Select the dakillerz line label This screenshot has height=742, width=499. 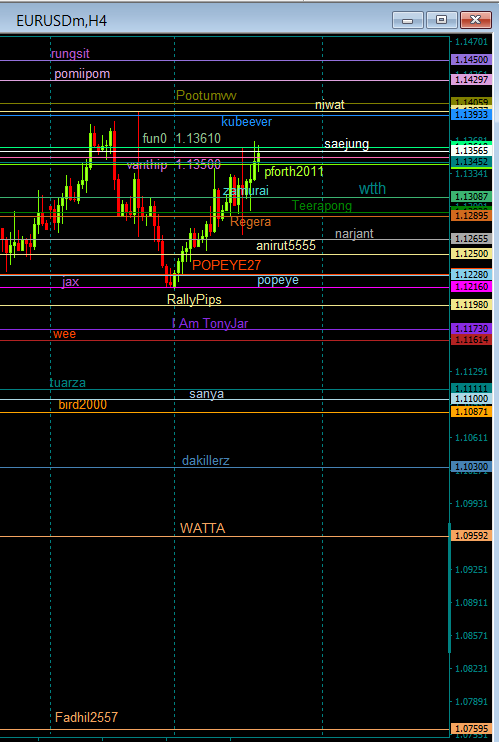205,460
